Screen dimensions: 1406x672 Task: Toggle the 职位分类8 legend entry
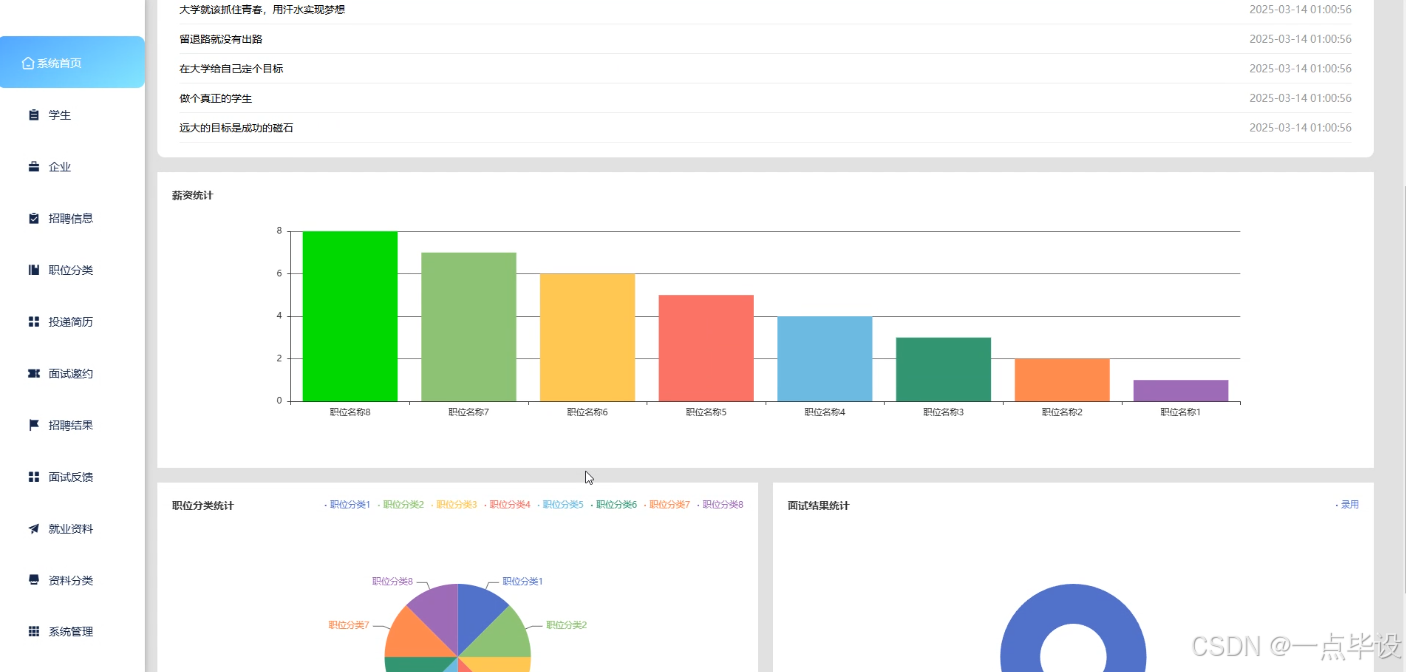[720, 505]
